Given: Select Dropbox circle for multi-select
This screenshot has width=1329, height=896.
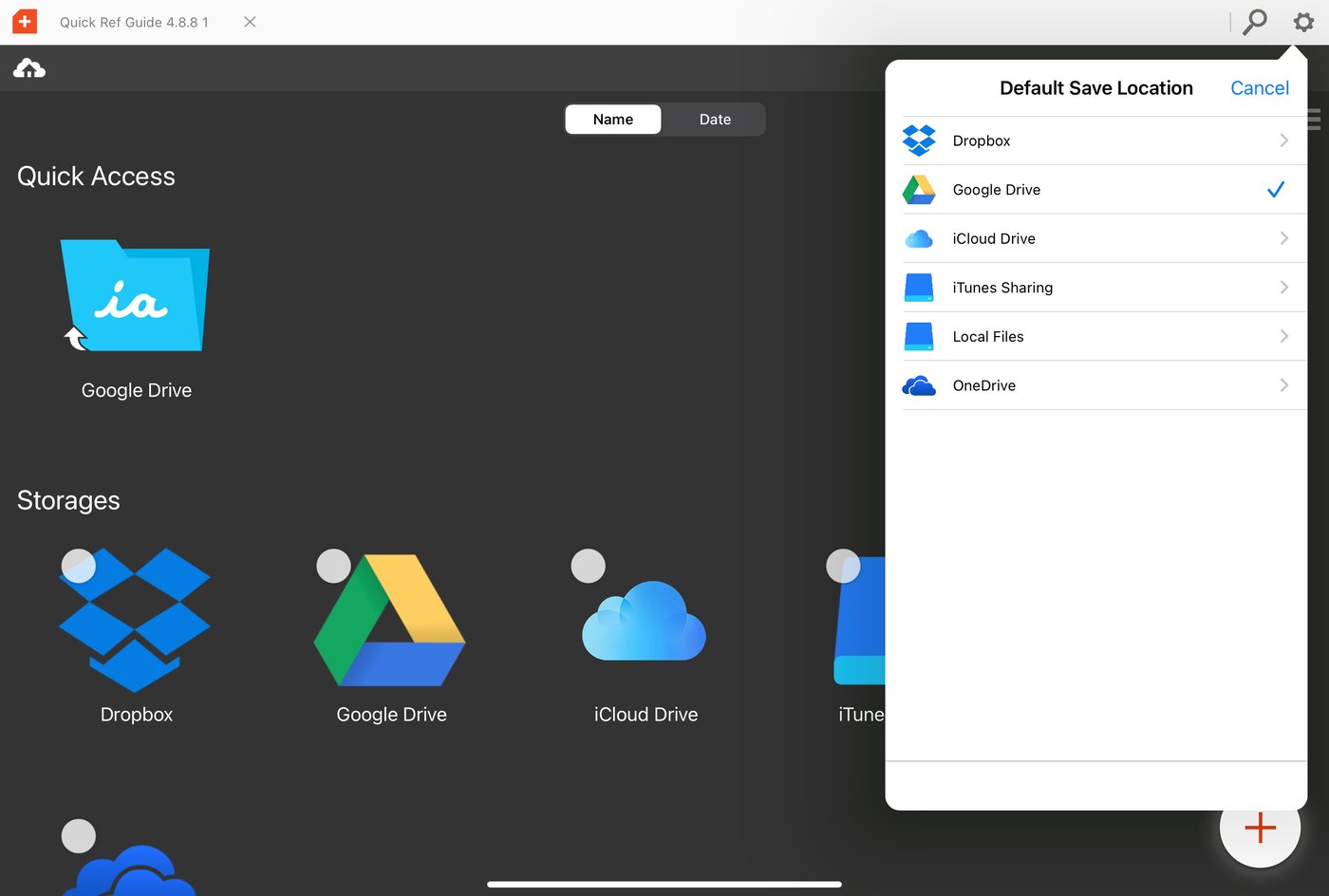Looking at the screenshot, I should click(78, 566).
